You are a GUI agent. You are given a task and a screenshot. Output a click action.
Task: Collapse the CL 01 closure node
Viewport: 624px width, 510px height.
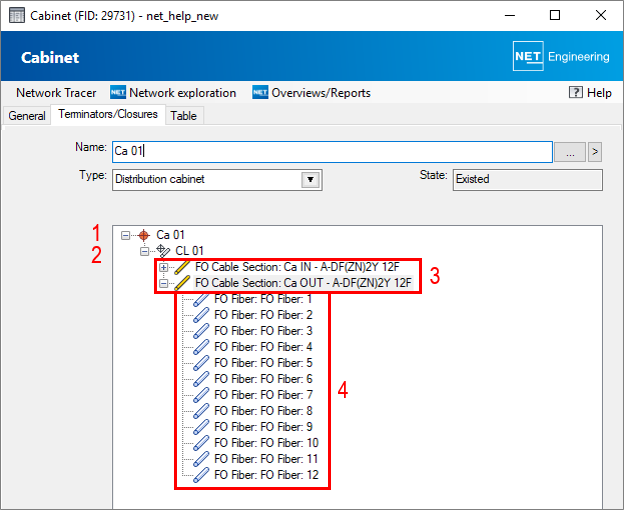(x=144, y=251)
